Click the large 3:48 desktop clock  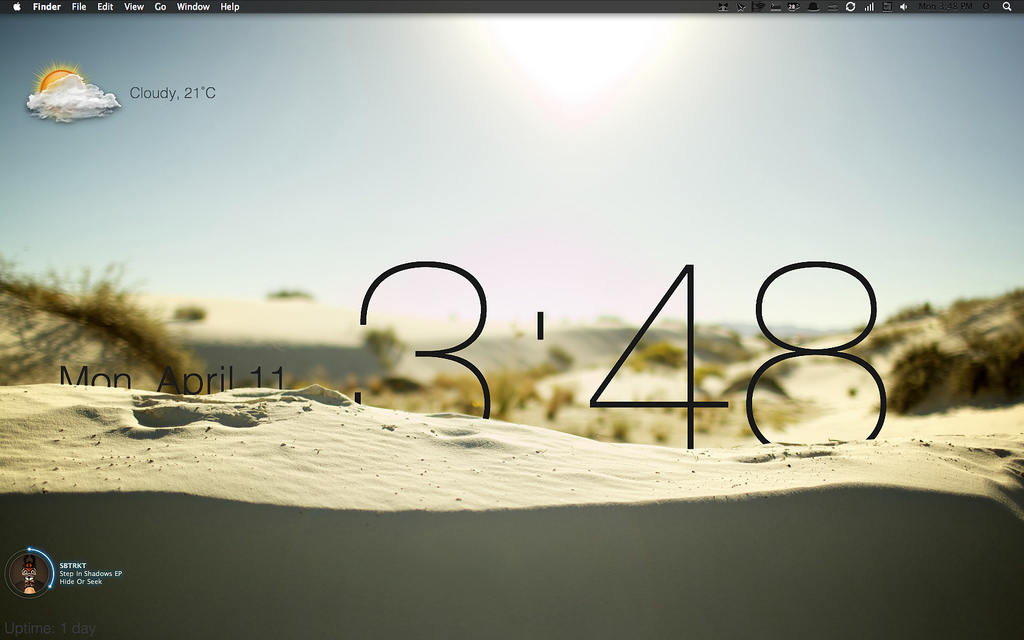621,353
